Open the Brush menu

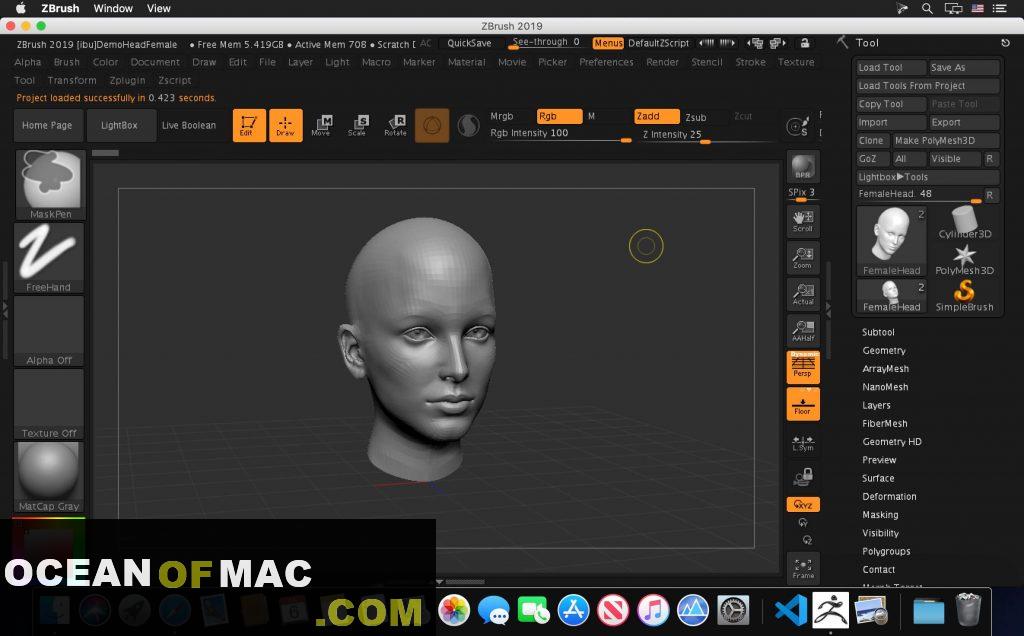coord(67,62)
